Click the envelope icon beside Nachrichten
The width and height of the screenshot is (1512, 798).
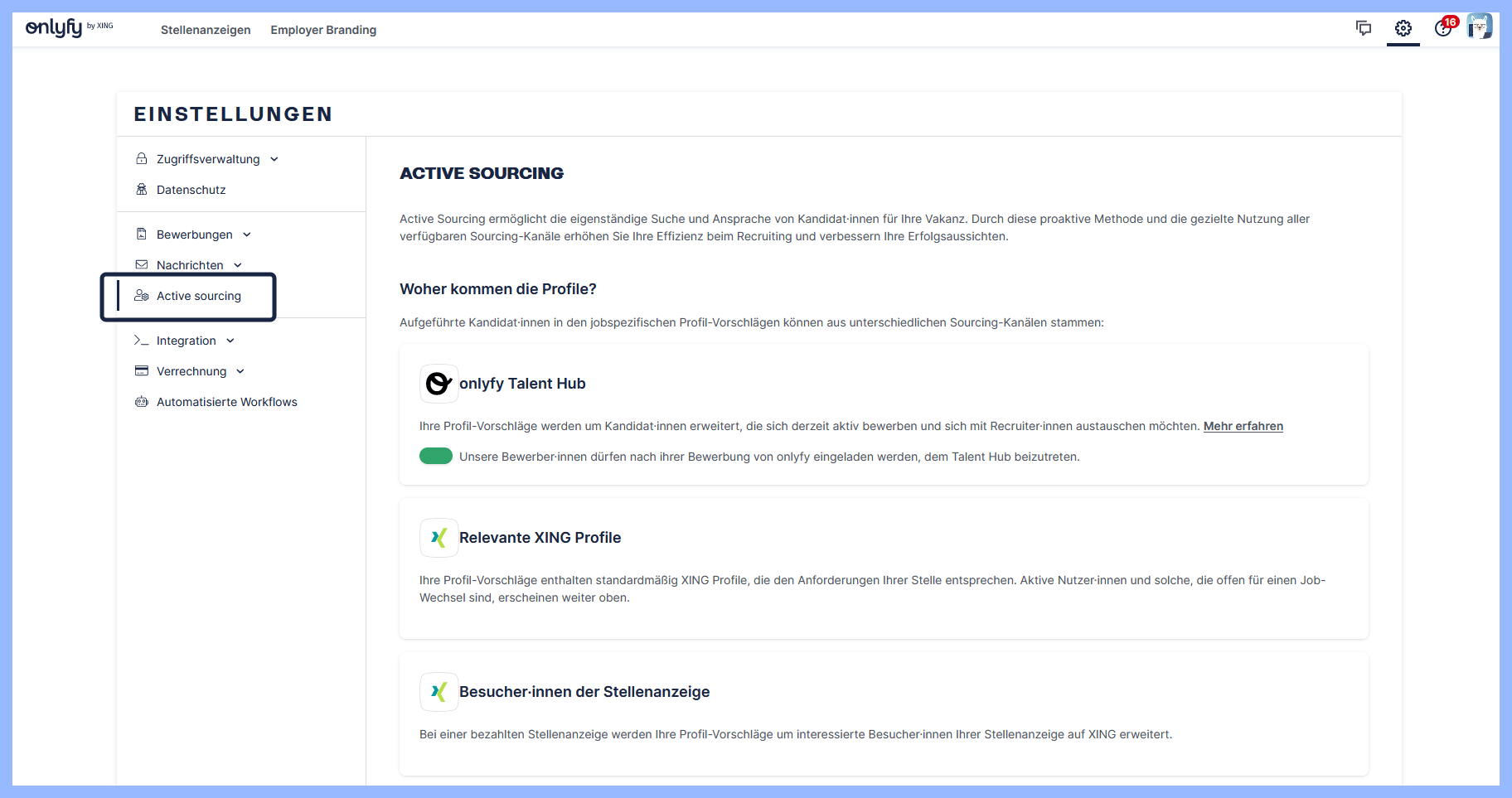141,264
